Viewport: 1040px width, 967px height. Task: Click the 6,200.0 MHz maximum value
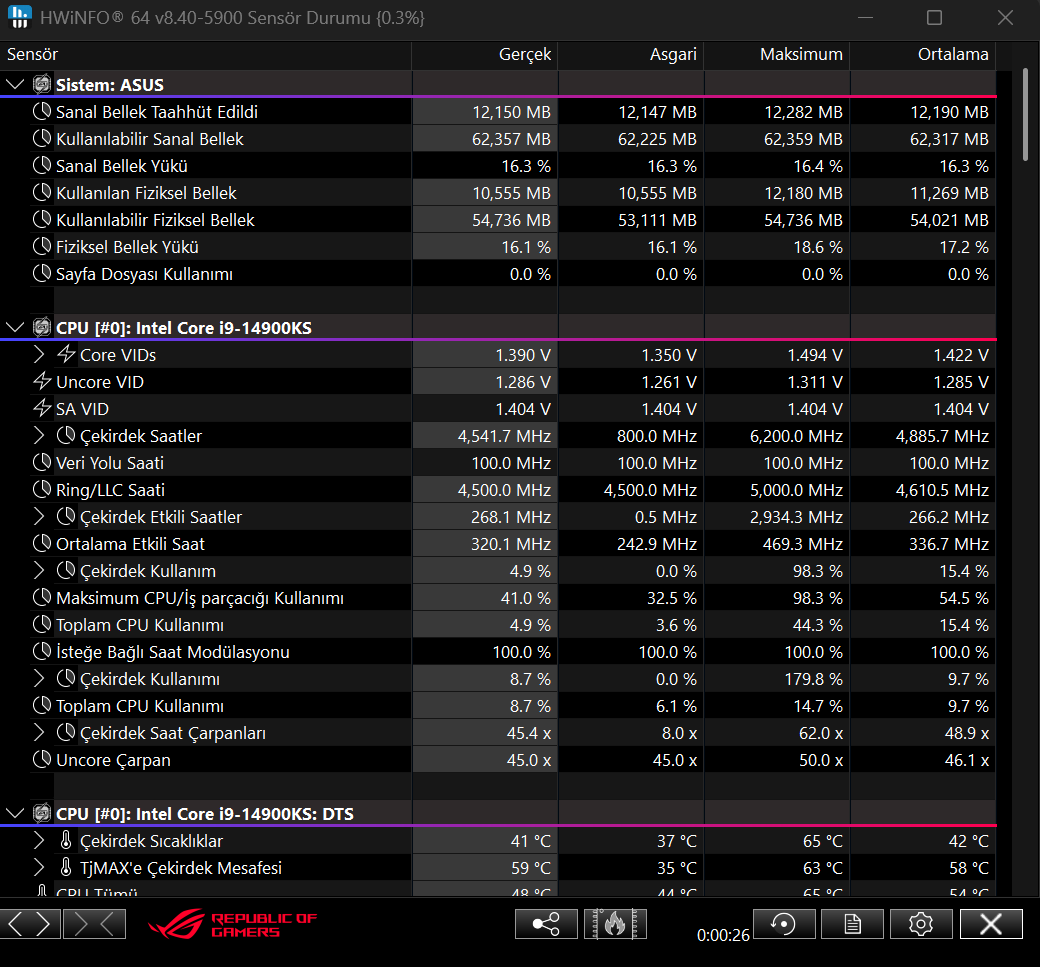796,436
